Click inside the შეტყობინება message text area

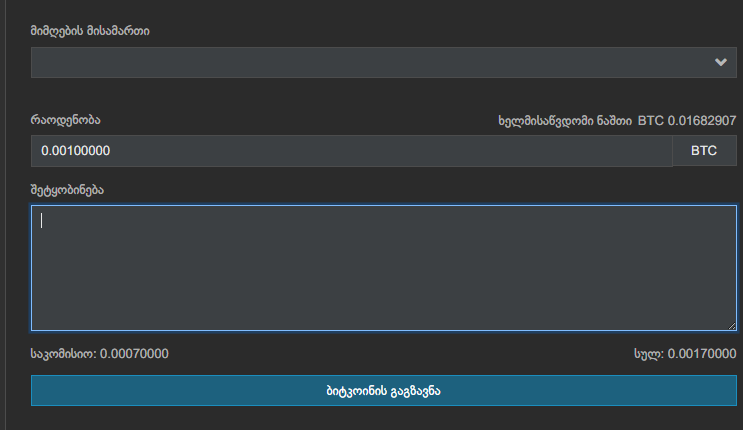384,267
